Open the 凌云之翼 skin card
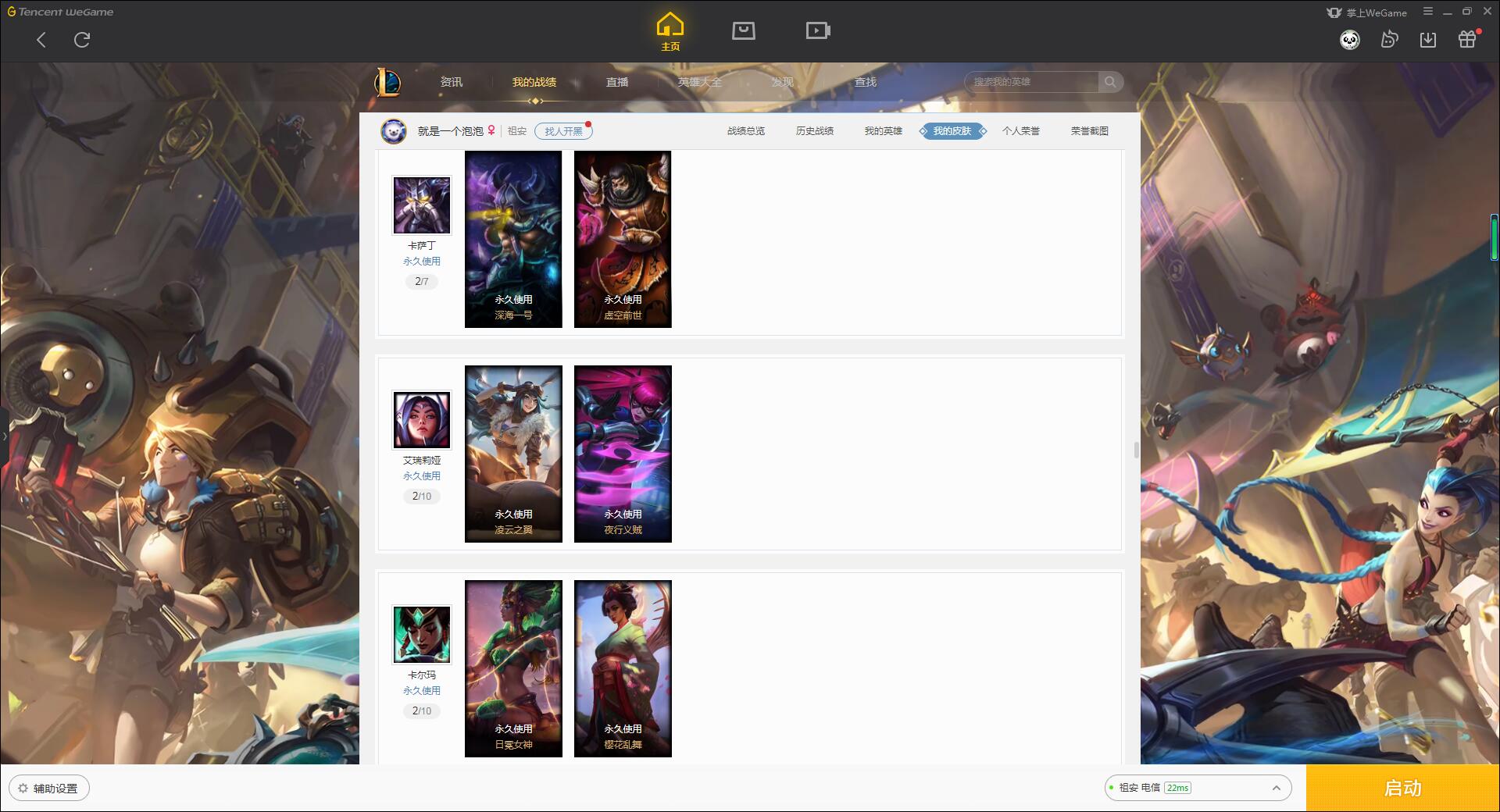The width and height of the screenshot is (1500, 812). [x=513, y=454]
